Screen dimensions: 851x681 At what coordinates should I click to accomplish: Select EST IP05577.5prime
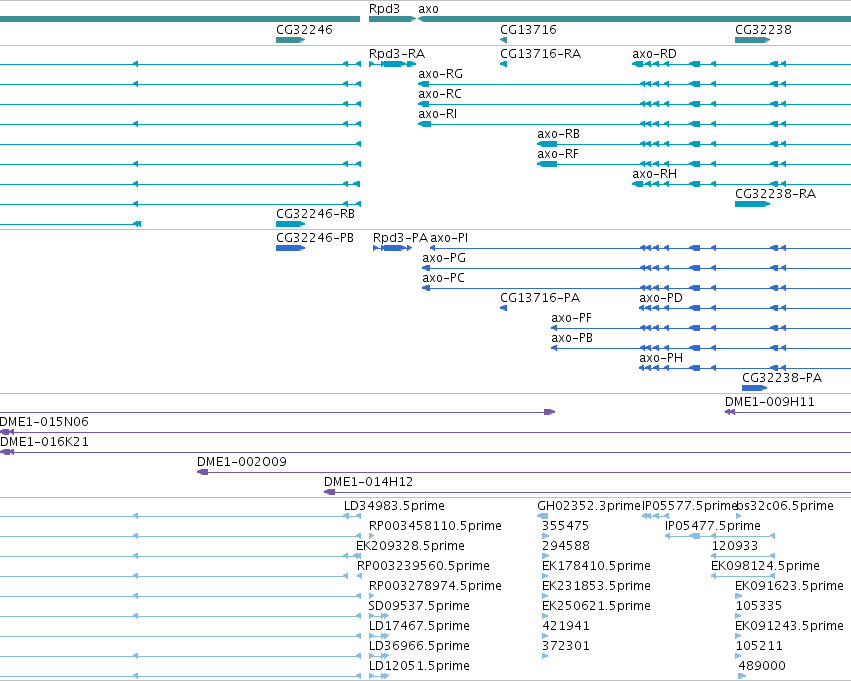pyautogui.click(x=689, y=506)
